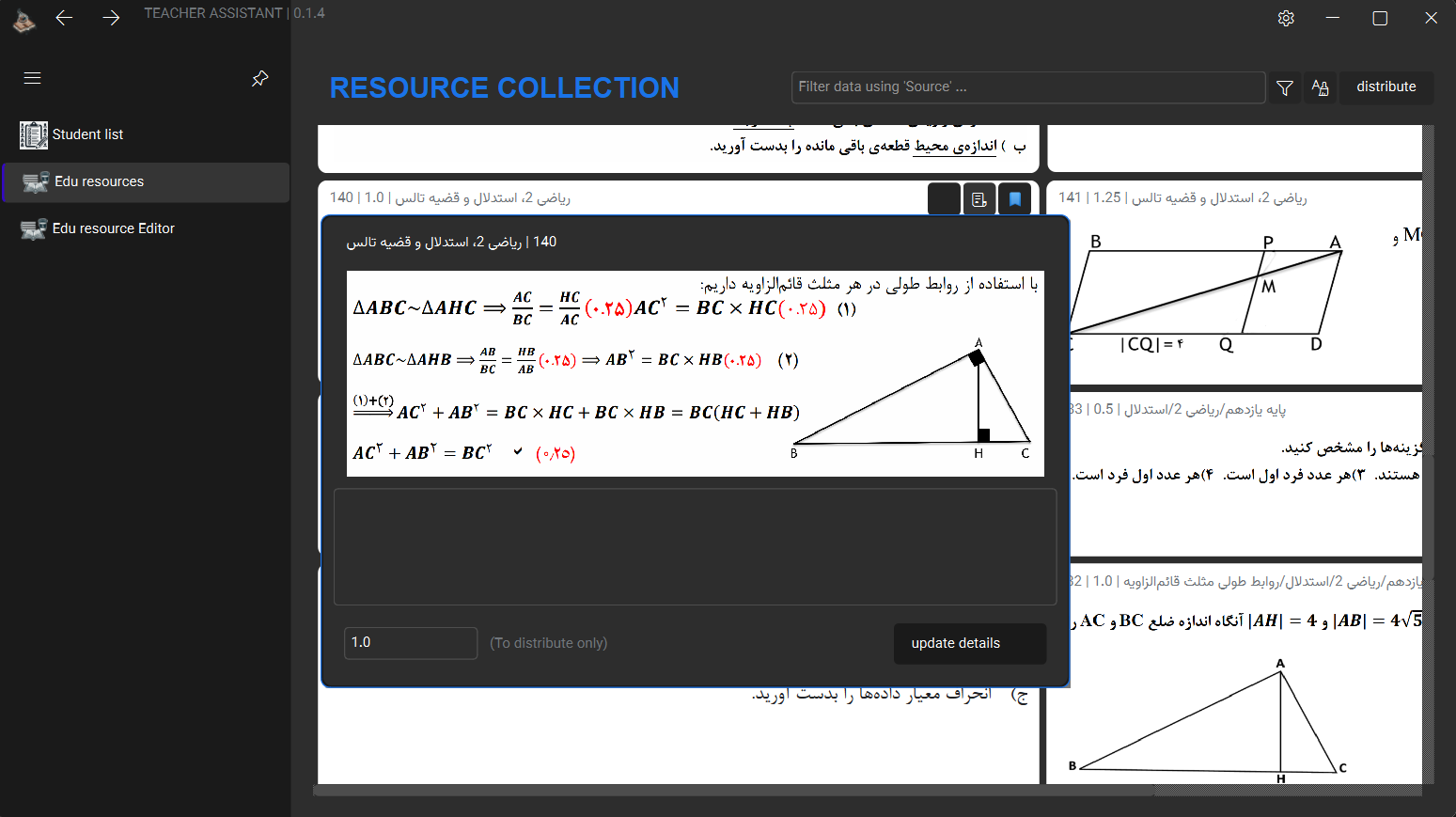The height and width of the screenshot is (817, 1456).
Task: Close the Teacher Assistant window
Action: 1431,18
